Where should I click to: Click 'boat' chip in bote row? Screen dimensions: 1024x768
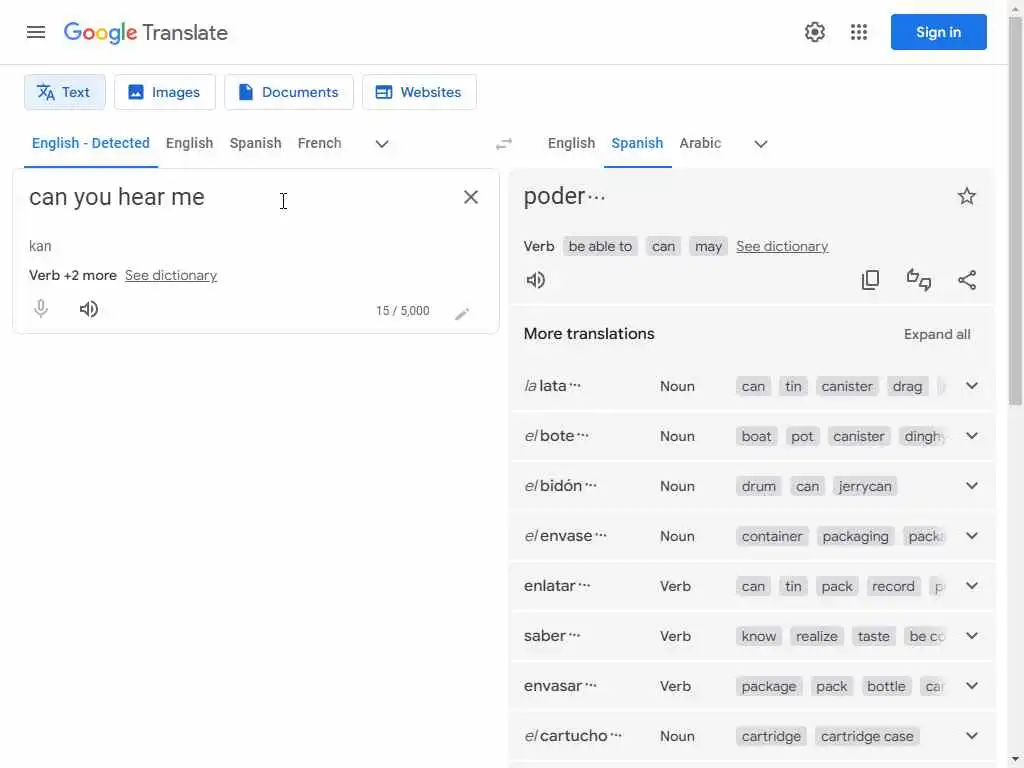pos(756,436)
